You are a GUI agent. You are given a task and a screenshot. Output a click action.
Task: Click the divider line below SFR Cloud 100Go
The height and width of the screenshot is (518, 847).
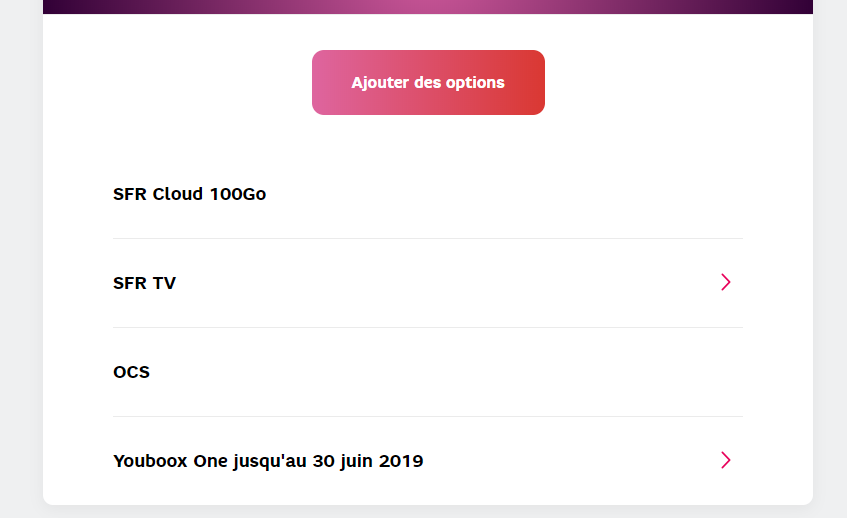428,238
